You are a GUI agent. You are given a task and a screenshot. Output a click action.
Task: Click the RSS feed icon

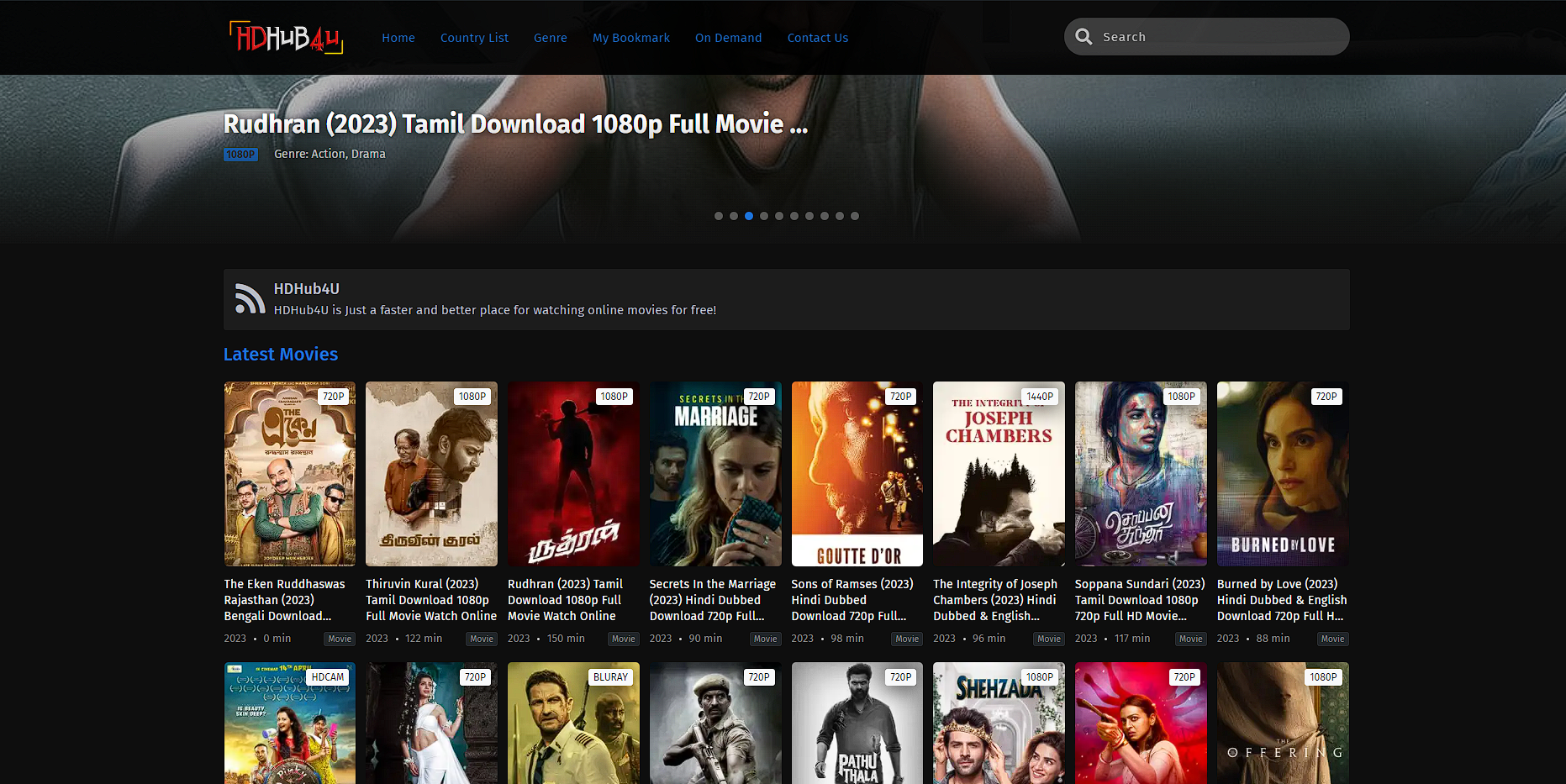(250, 299)
